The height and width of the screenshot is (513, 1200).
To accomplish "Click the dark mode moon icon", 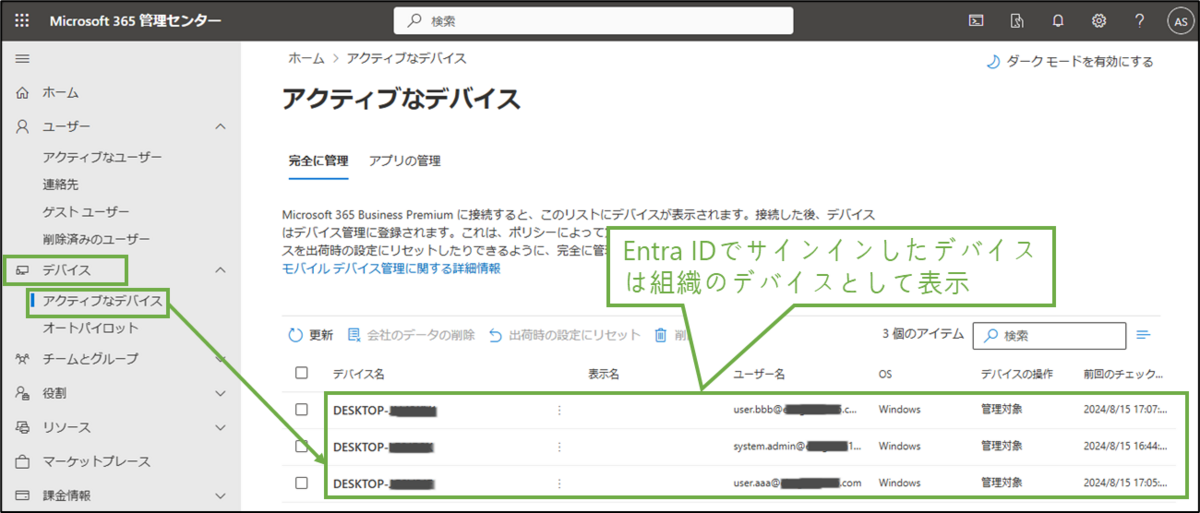I will pyautogui.click(x=993, y=61).
